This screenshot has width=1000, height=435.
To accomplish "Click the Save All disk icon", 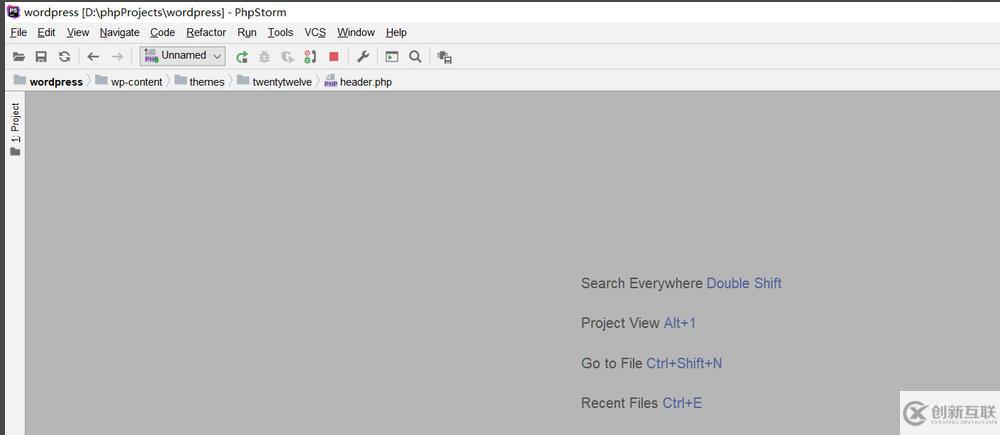I will pyautogui.click(x=41, y=57).
